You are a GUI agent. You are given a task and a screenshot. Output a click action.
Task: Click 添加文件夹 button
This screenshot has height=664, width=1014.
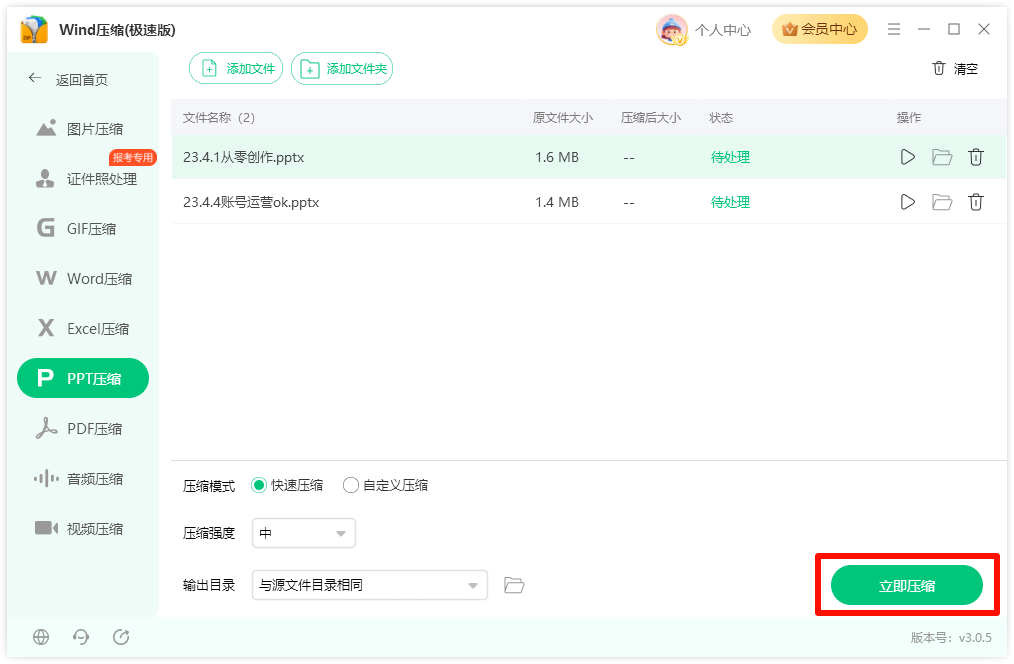click(342, 69)
